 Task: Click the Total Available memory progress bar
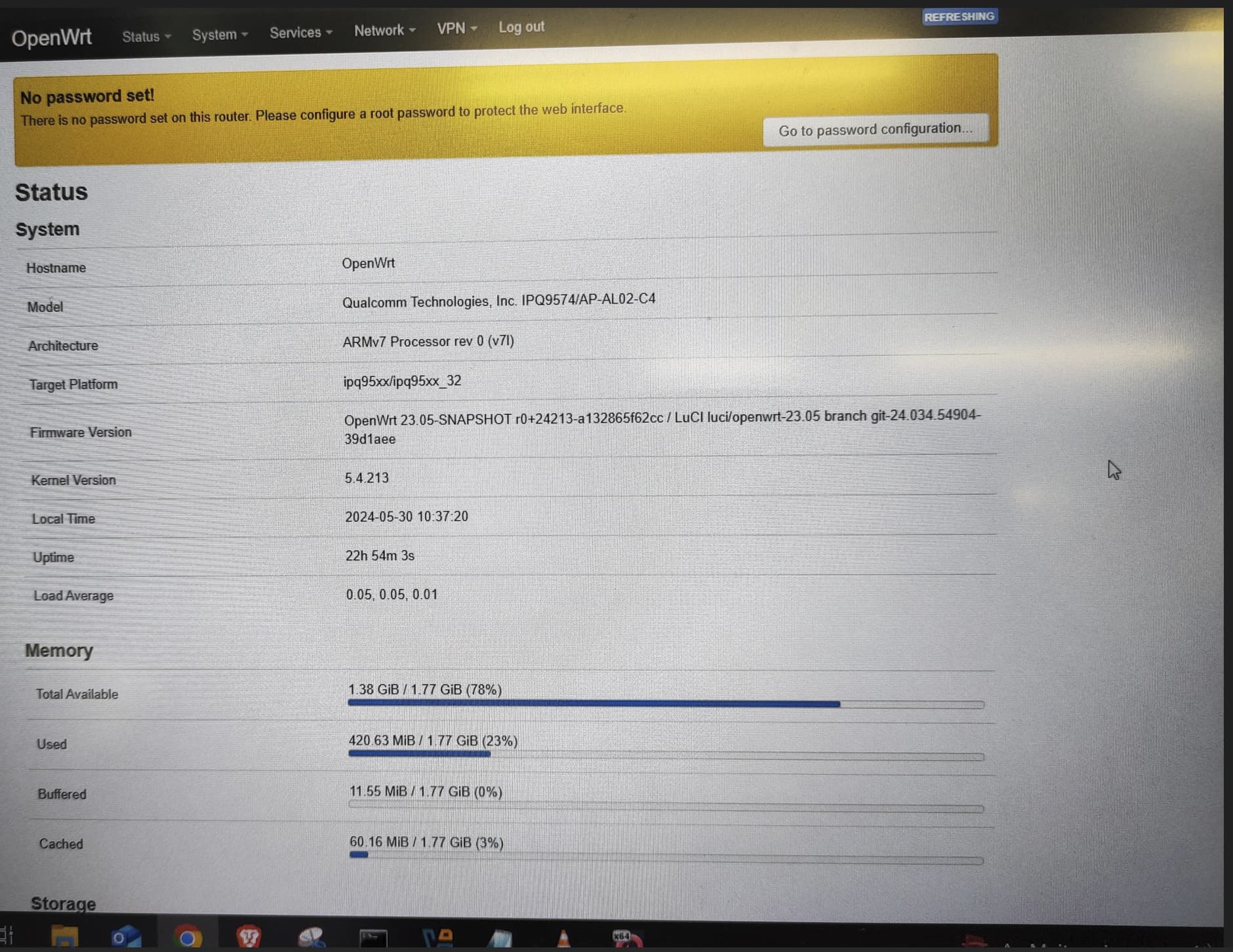(666, 704)
